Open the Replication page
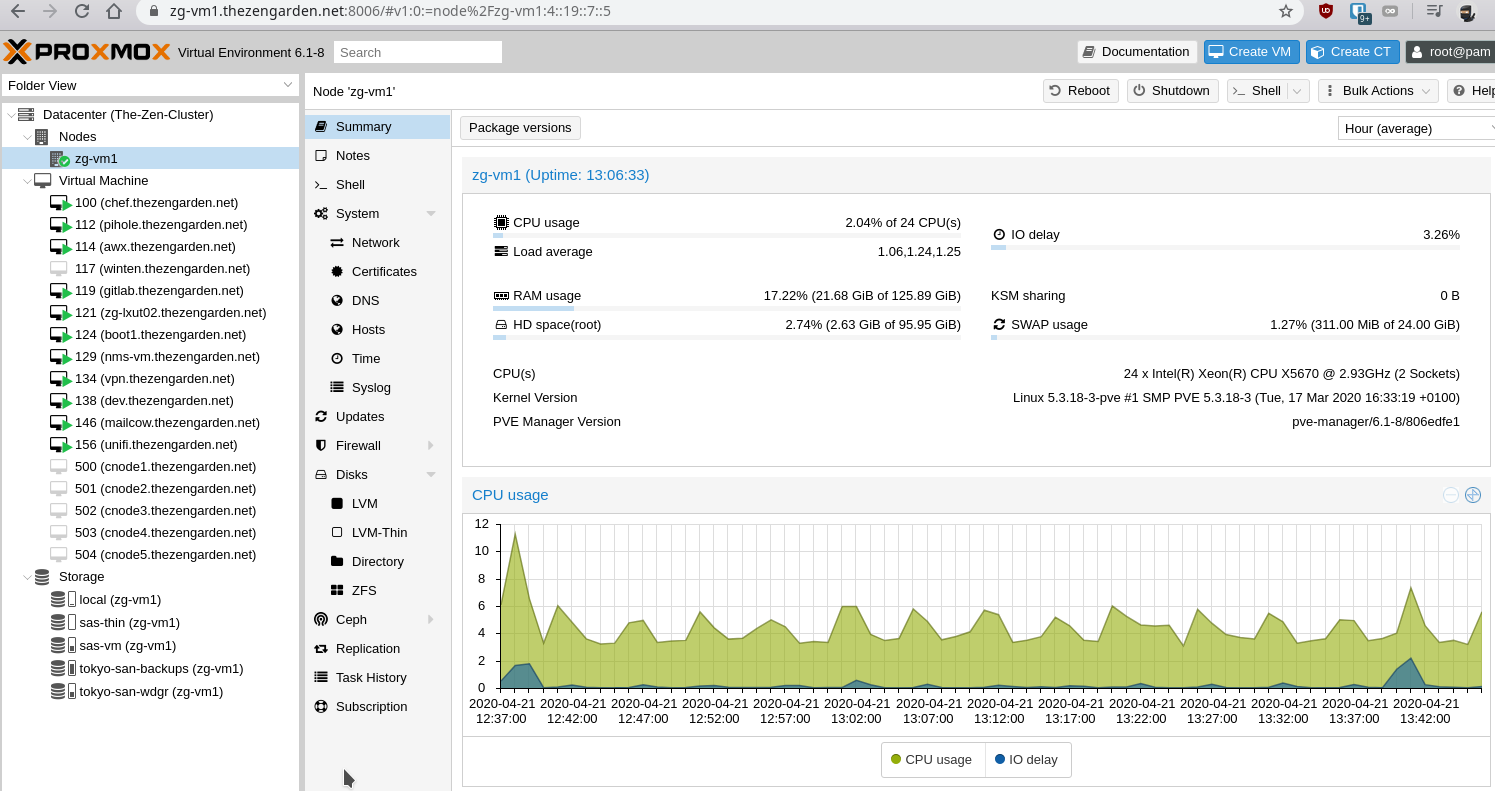Viewport: 1495px width, 791px height. (377, 648)
